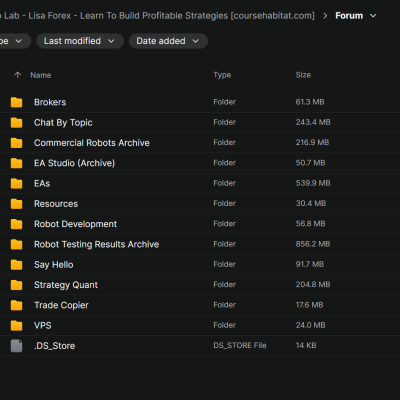Click the Resources folder icon

pos(16,204)
